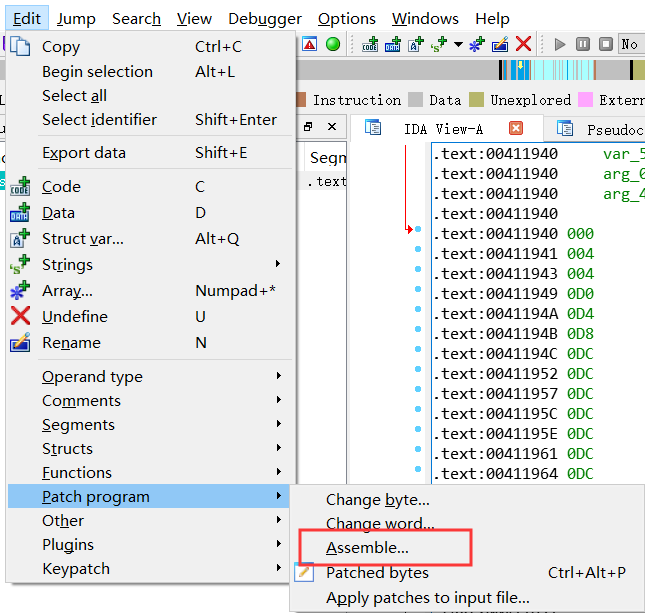The height and width of the screenshot is (613, 645).
Task: Click the toolbar Rename pencil icon
Action: pyautogui.click(x=500, y=44)
